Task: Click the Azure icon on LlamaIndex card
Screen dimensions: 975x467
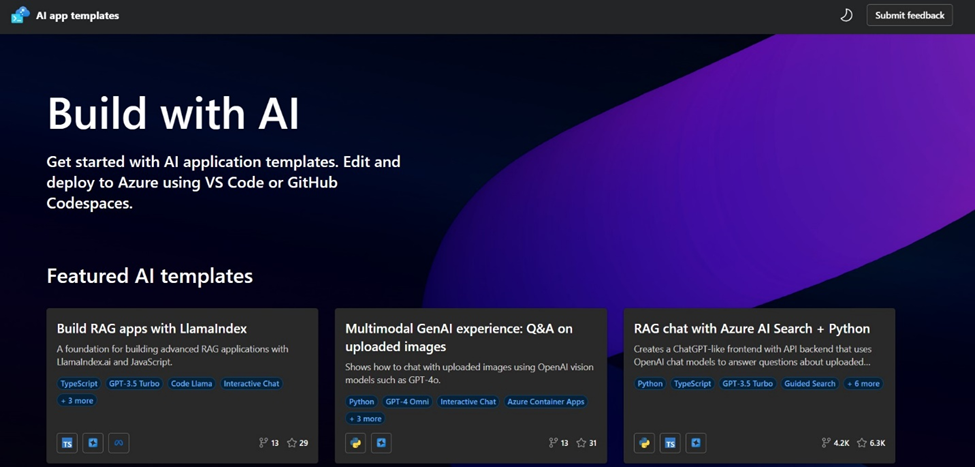Action: pyautogui.click(x=93, y=443)
